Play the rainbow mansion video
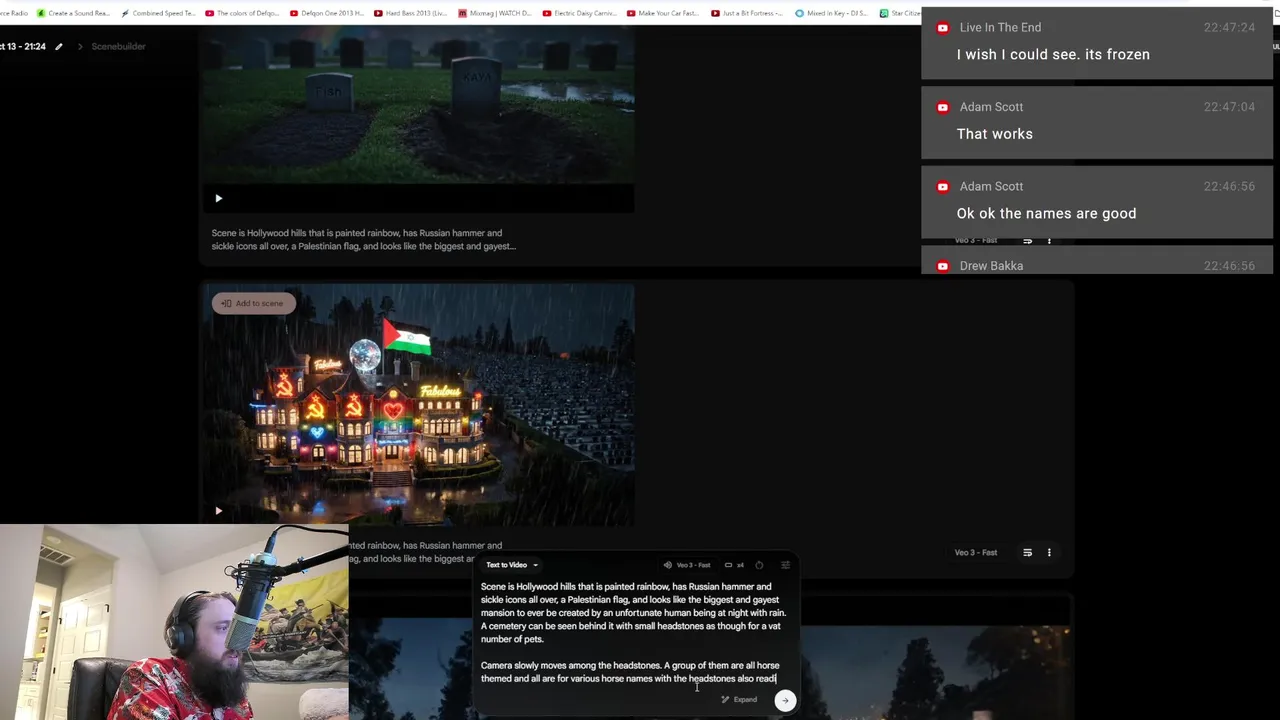This screenshot has width=1280, height=720. tap(218, 511)
